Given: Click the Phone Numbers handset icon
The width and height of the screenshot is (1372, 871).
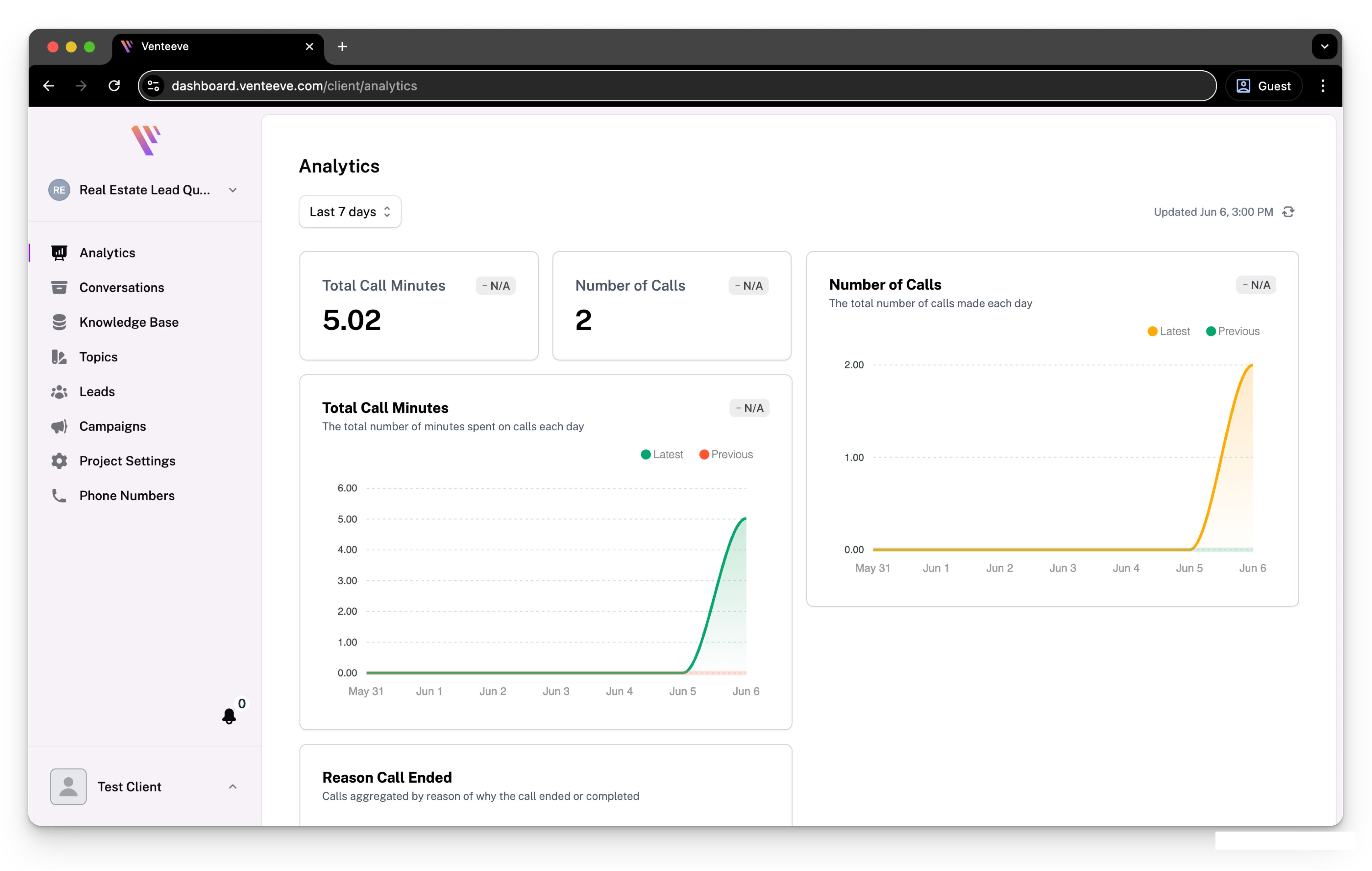Looking at the screenshot, I should tap(59, 496).
